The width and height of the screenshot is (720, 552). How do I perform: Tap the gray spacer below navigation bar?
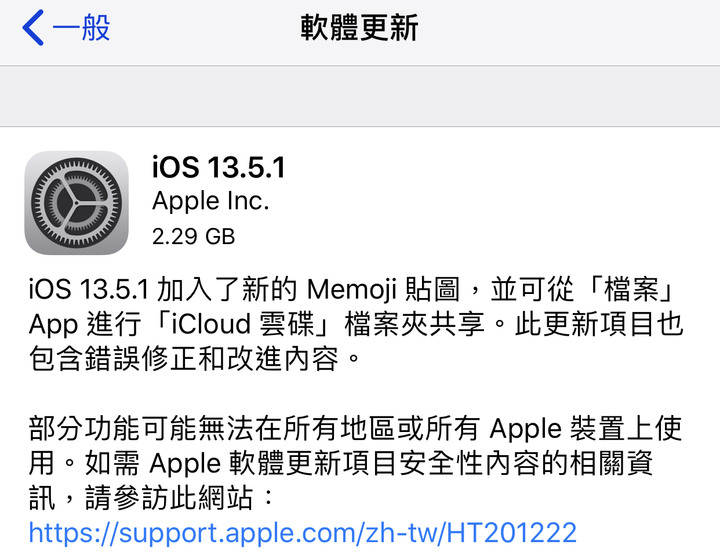click(360, 96)
